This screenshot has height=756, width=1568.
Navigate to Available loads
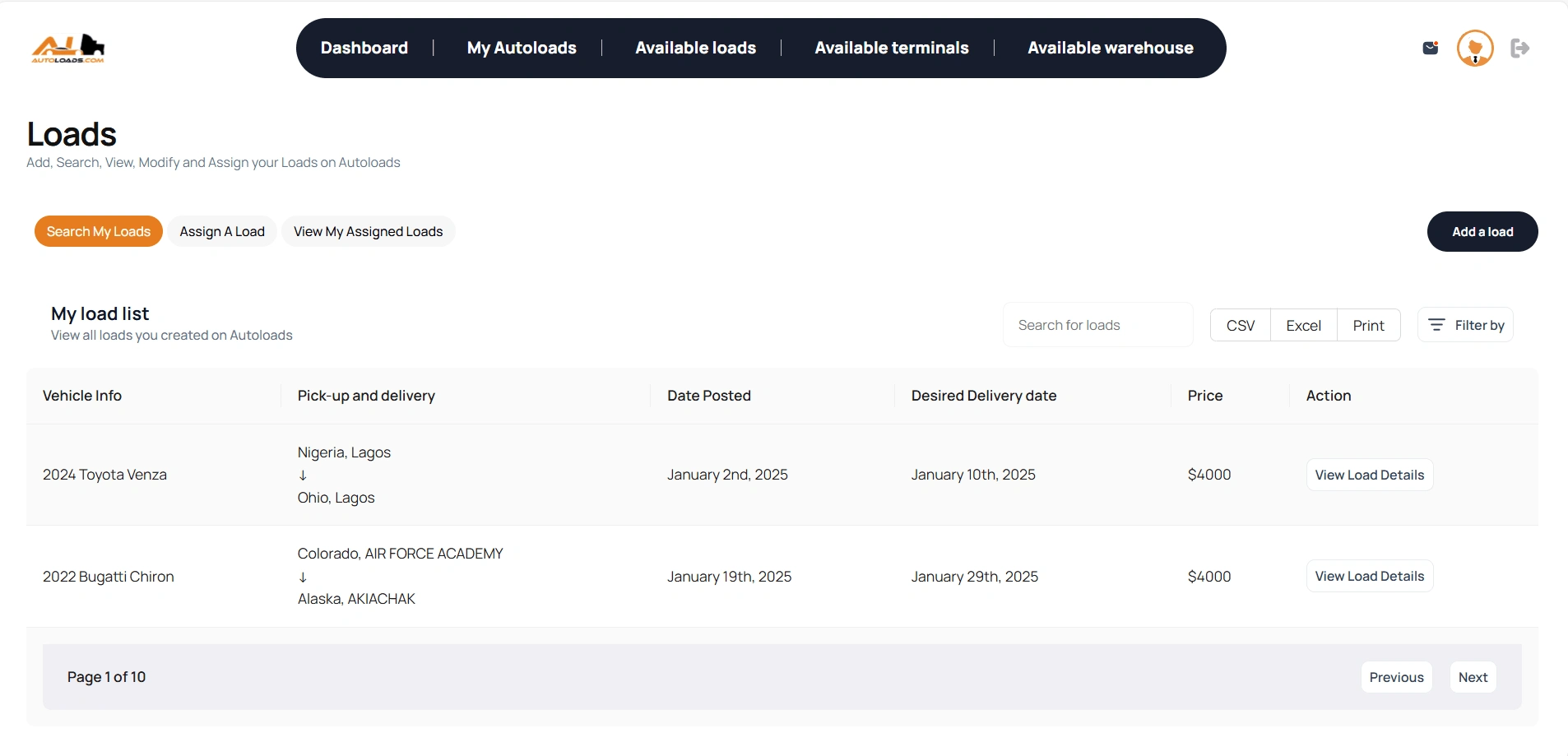click(695, 48)
